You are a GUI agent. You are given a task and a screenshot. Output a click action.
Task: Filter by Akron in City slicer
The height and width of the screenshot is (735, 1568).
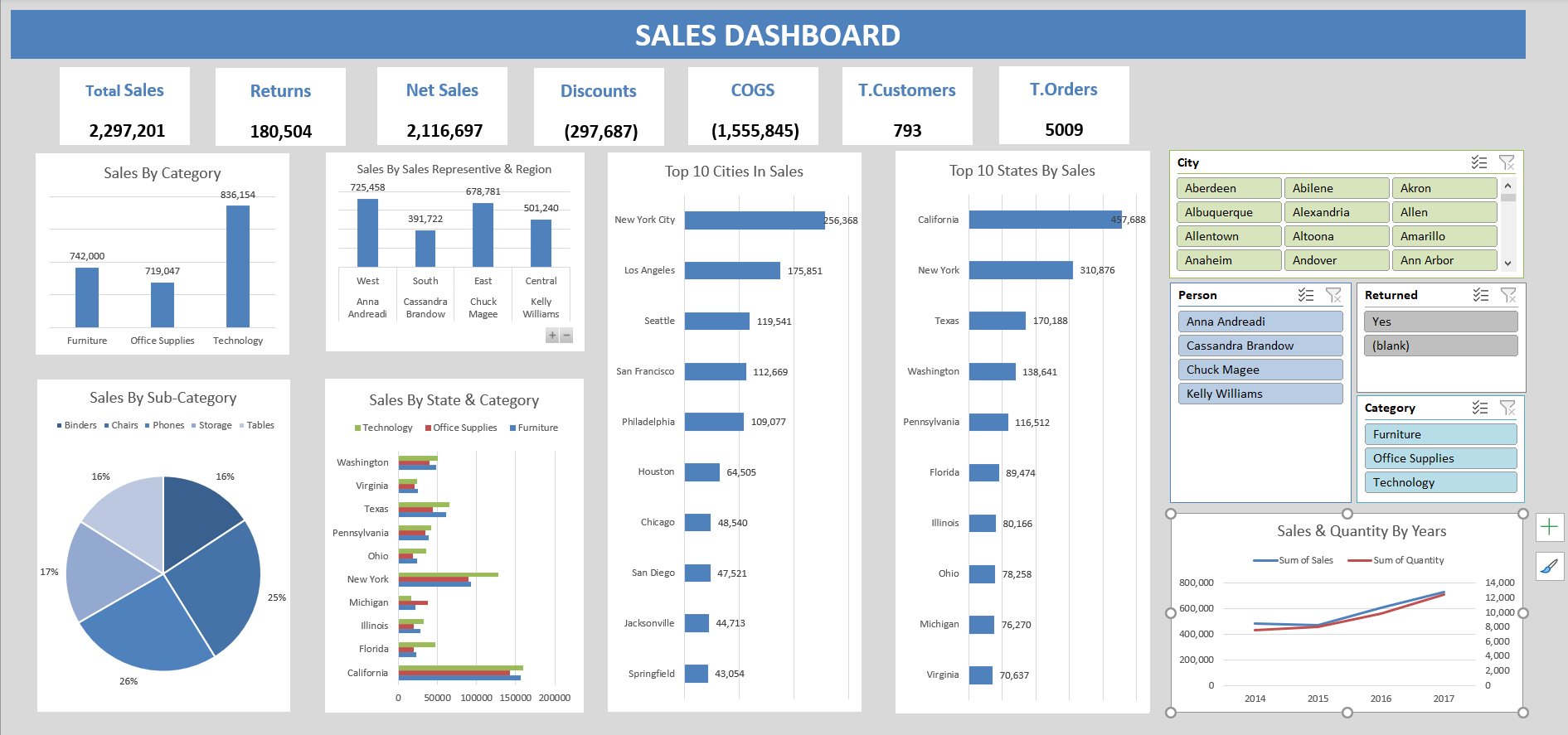tap(1444, 188)
